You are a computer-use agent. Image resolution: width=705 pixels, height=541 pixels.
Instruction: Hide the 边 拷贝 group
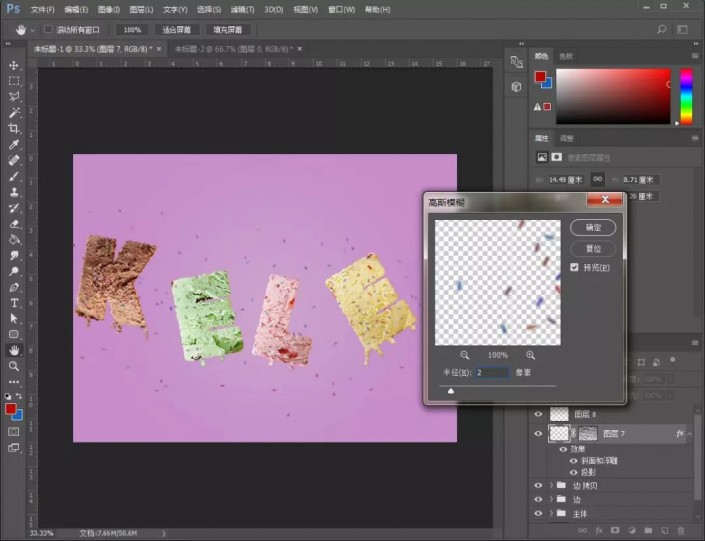click(x=538, y=485)
